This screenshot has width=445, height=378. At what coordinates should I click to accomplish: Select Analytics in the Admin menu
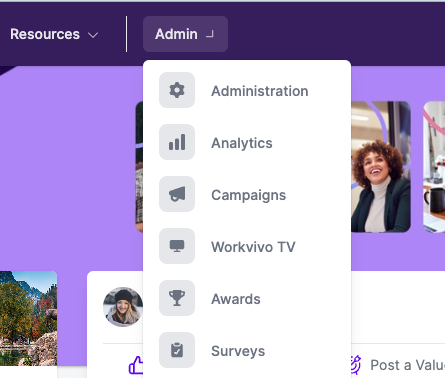pos(247,142)
